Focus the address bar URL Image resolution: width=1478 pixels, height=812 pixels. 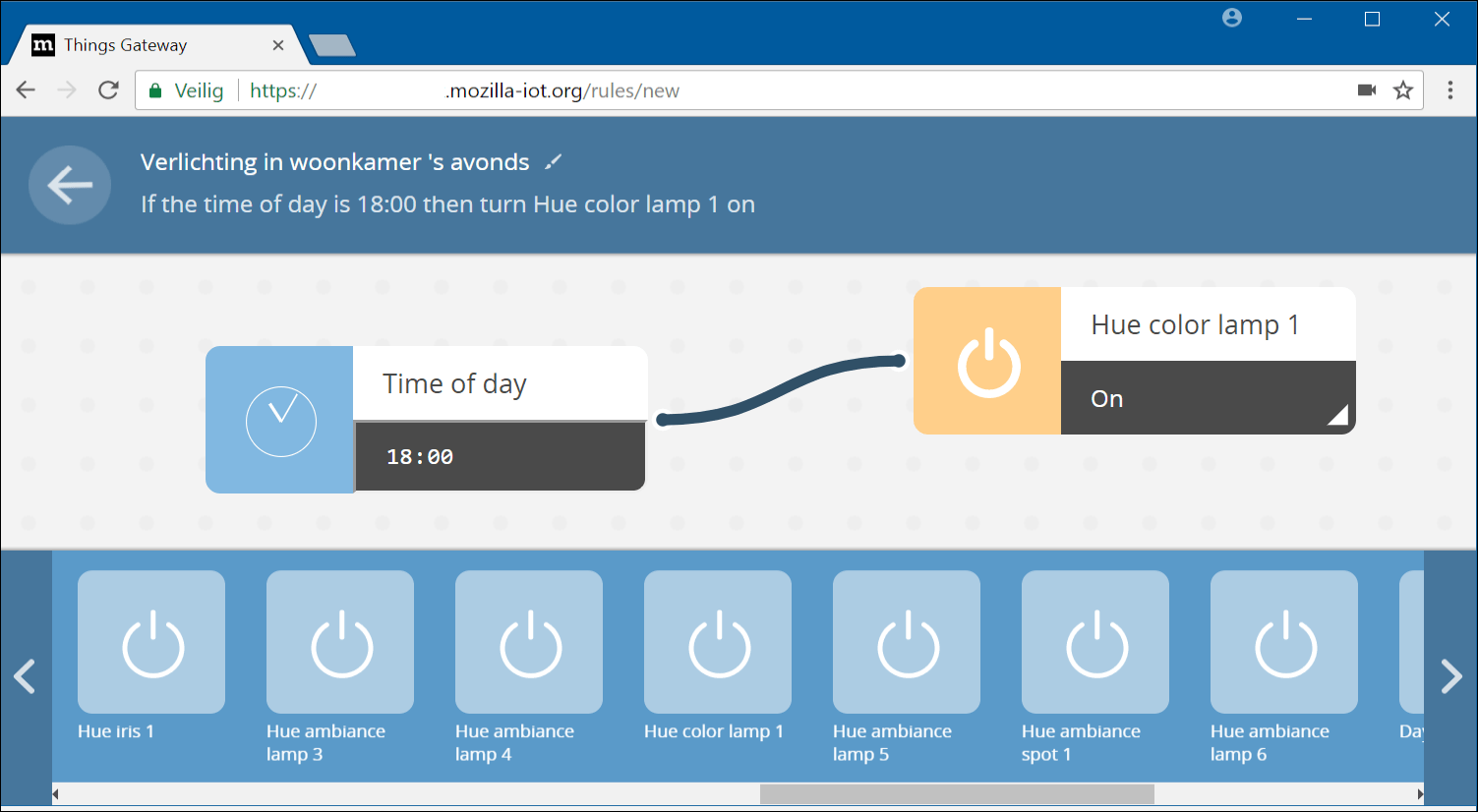777,90
